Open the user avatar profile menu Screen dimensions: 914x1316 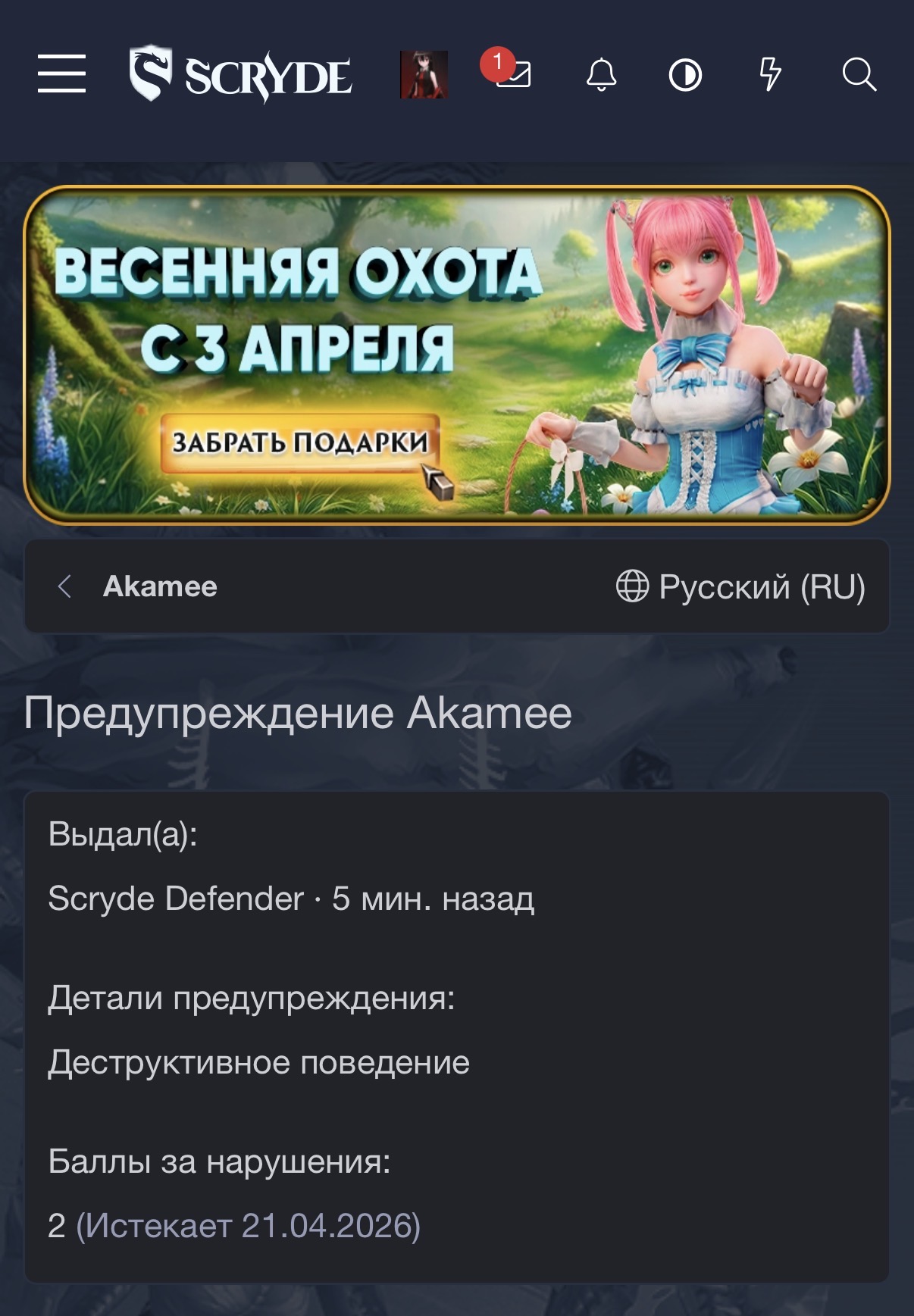[x=424, y=74]
